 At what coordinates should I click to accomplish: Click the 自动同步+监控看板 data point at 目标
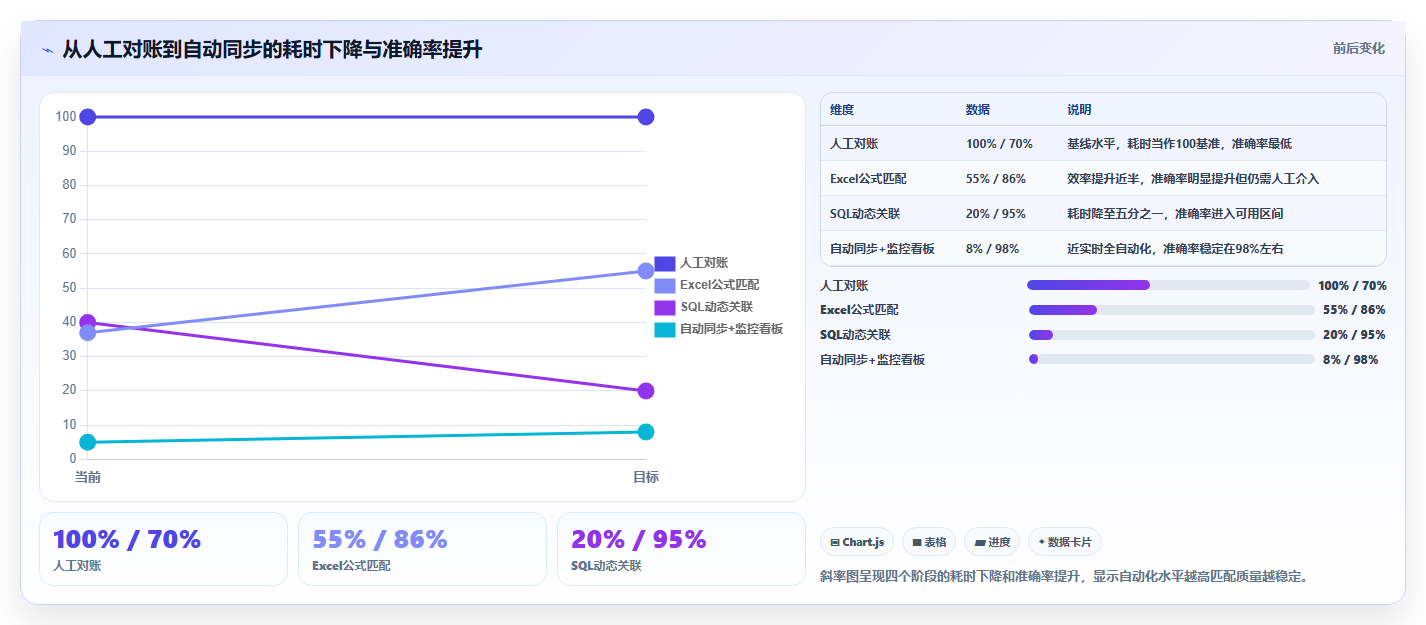[646, 432]
